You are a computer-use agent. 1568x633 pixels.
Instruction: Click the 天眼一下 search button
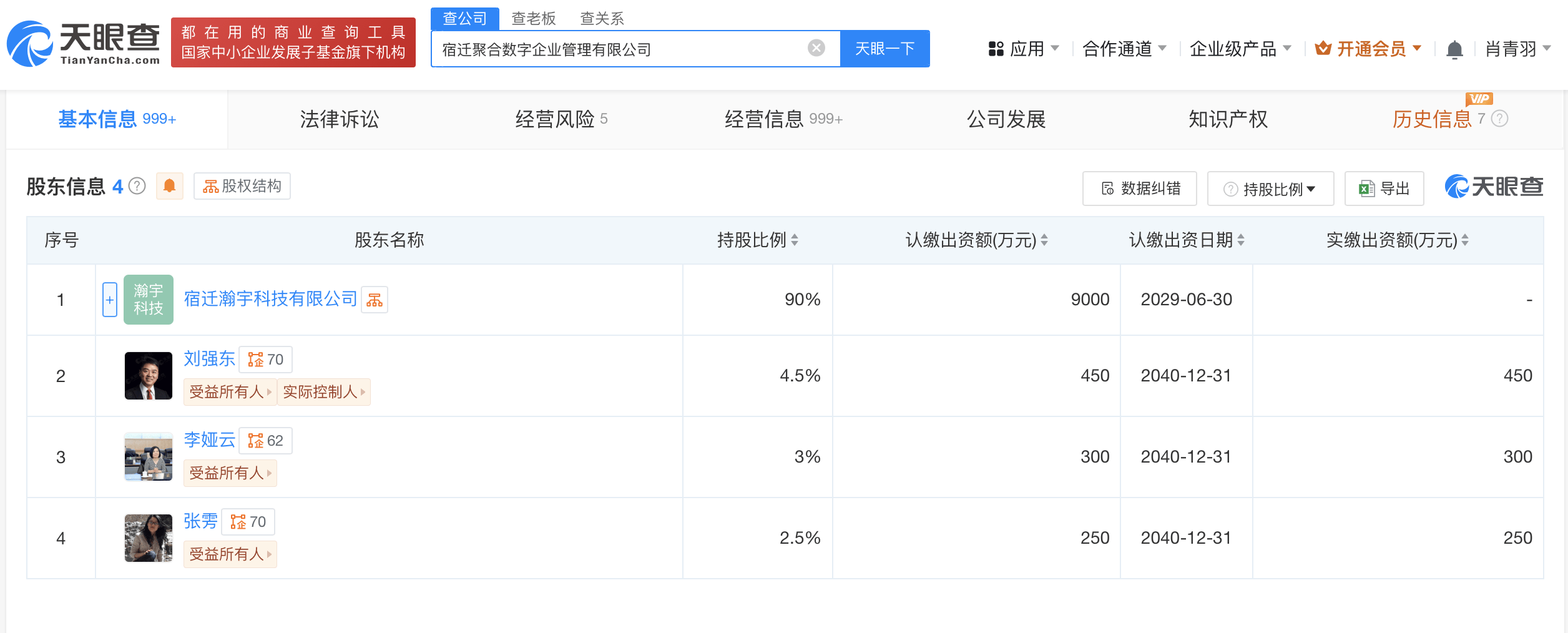tap(884, 49)
